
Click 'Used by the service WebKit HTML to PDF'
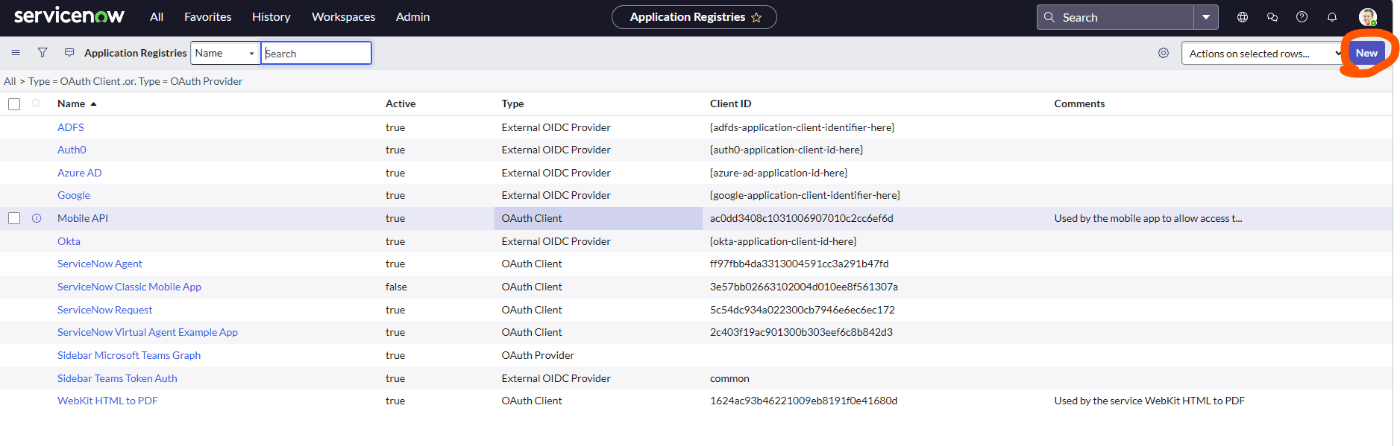(1149, 401)
